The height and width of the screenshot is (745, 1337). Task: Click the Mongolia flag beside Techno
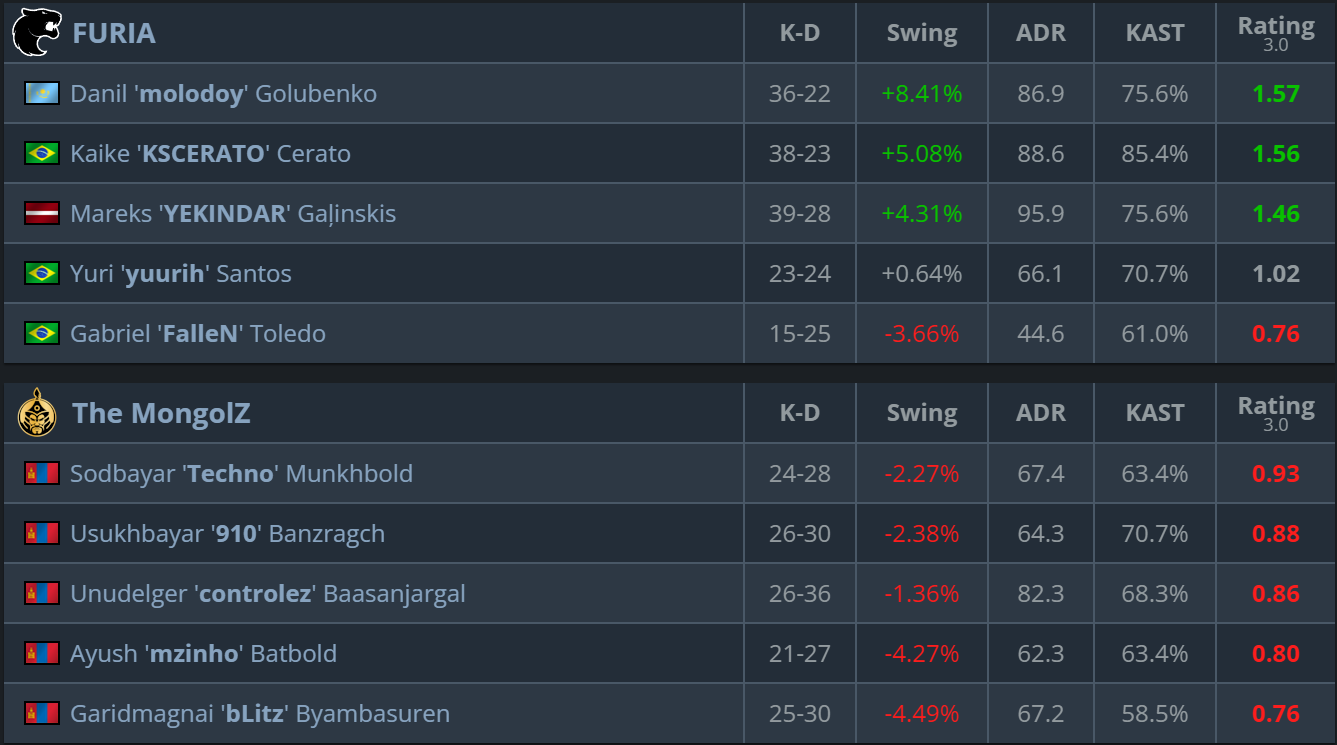pyautogui.click(x=42, y=474)
